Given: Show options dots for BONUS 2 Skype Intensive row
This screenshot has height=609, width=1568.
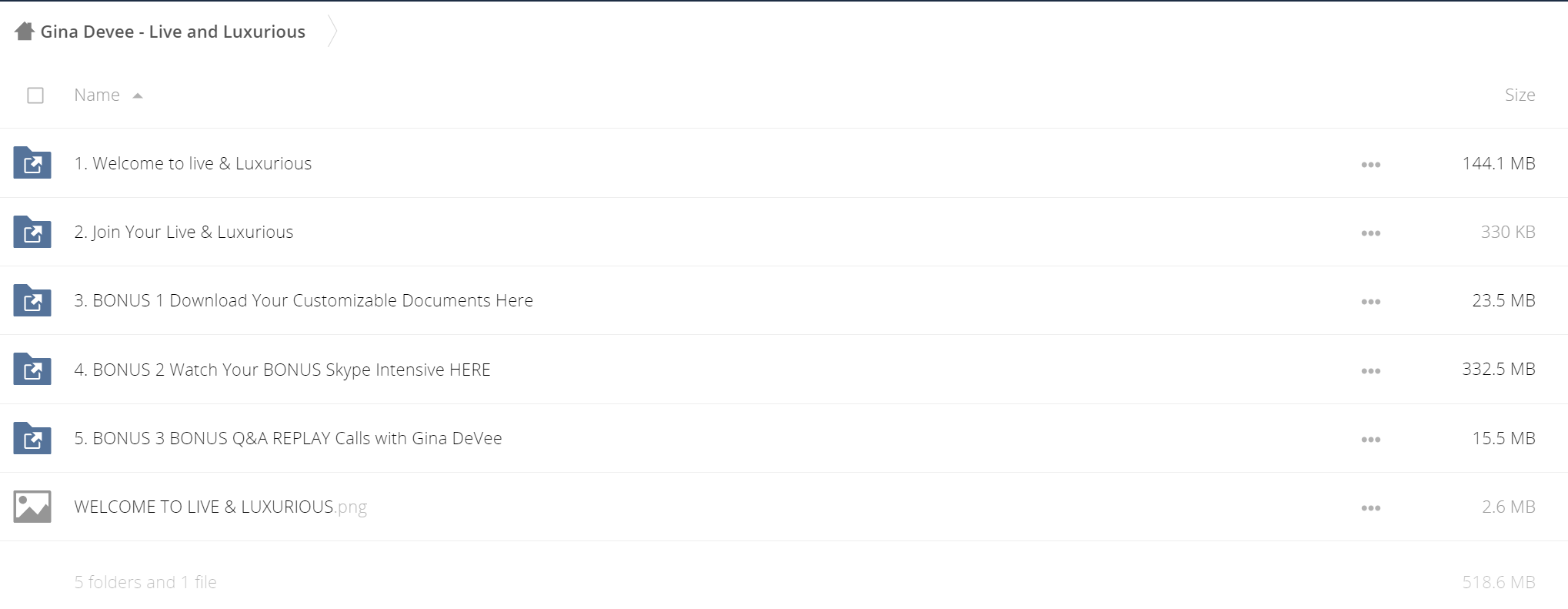Looking at the screenshot, I should 1370,371.
